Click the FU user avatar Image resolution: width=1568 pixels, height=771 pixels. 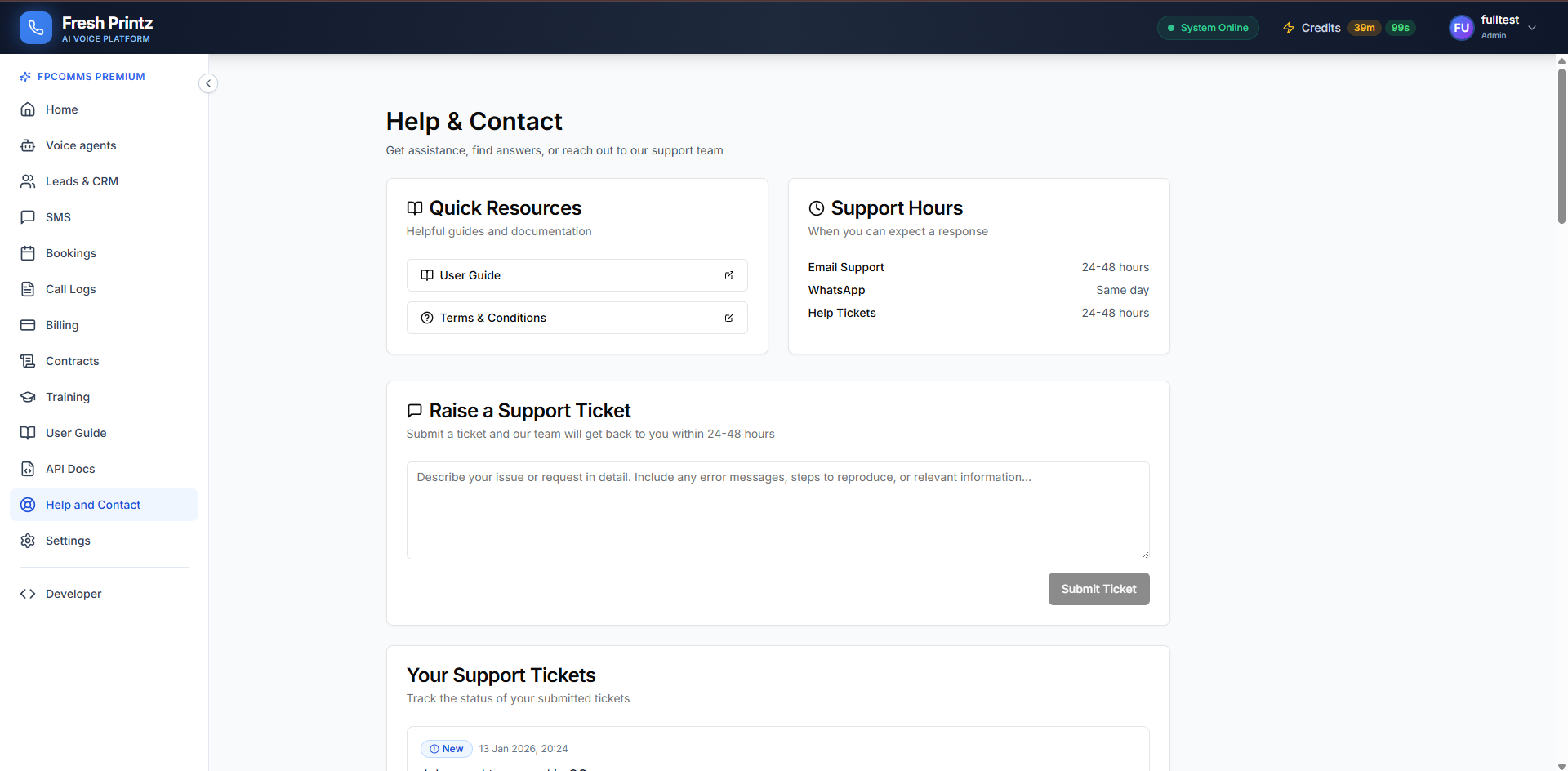[1461, 28]
